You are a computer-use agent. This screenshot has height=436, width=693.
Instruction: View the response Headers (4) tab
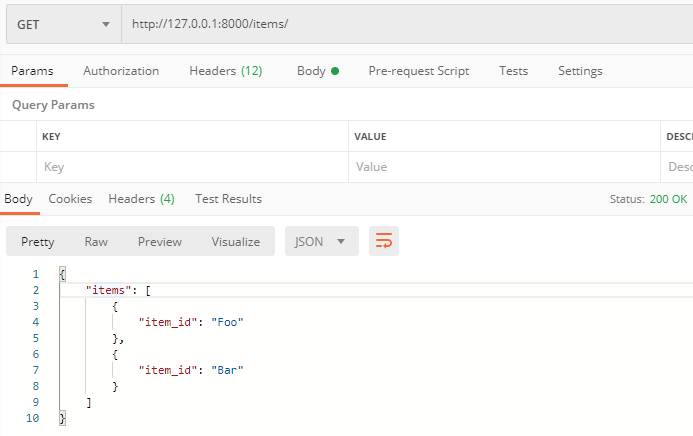click(141, 199)
